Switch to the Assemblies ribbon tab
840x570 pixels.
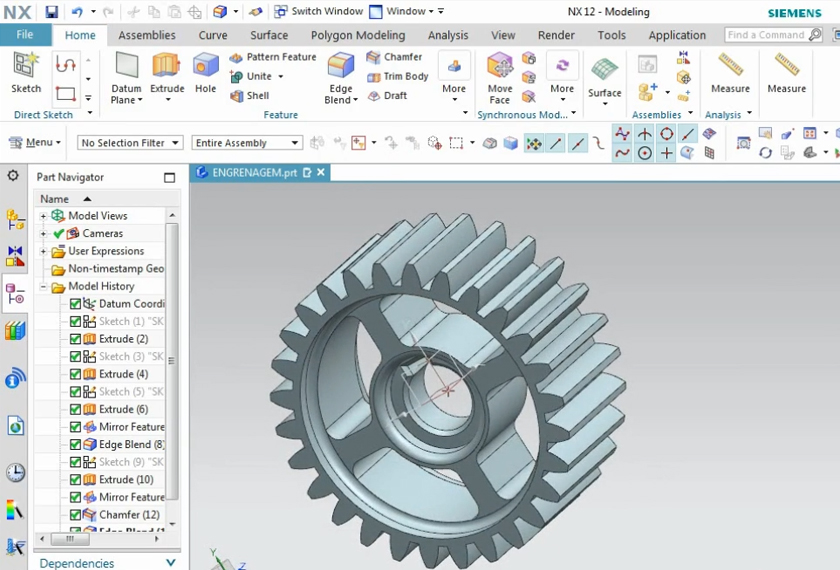click(148, 35)
